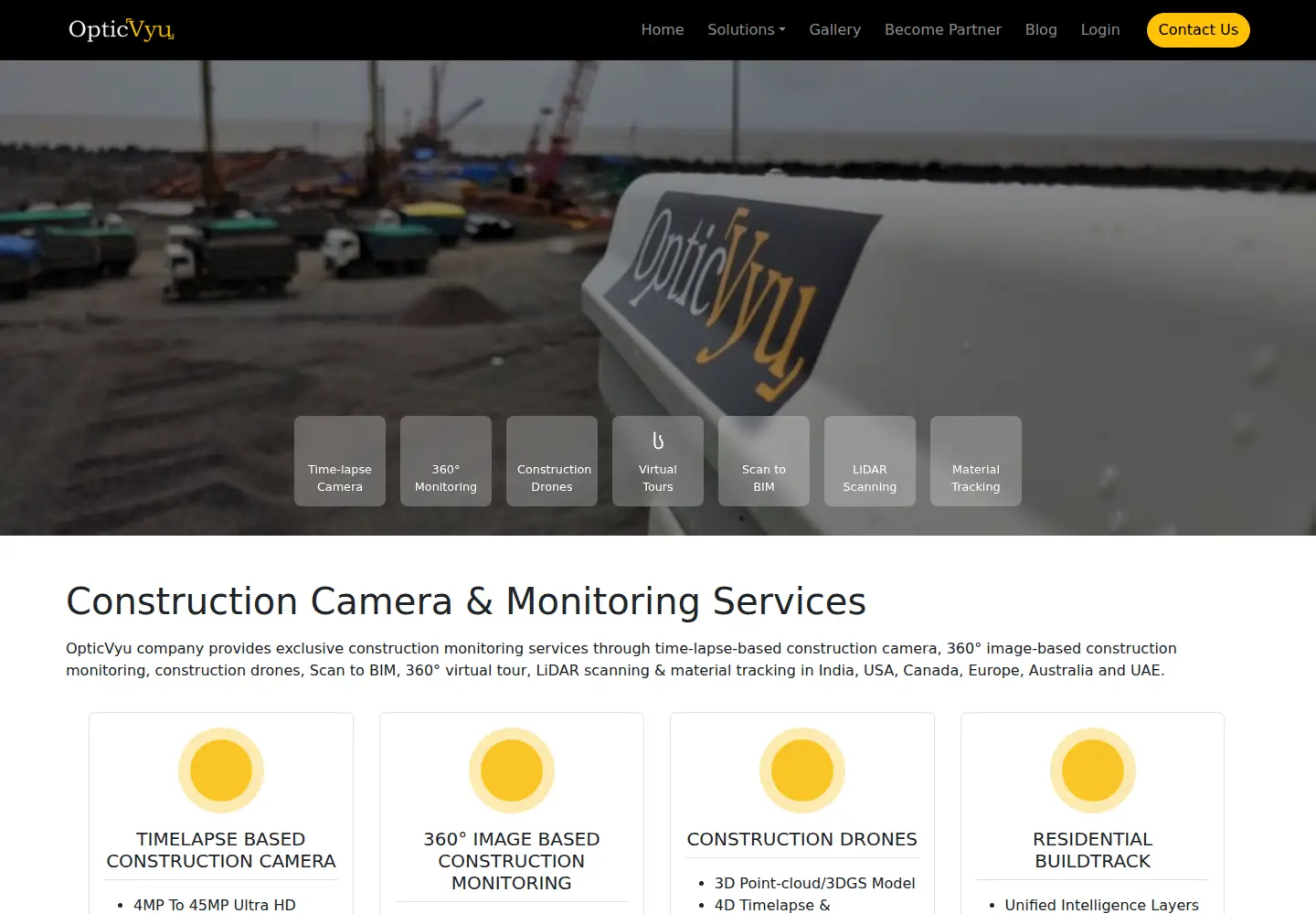Click the Construction Drones card heading

coord(802,839)
